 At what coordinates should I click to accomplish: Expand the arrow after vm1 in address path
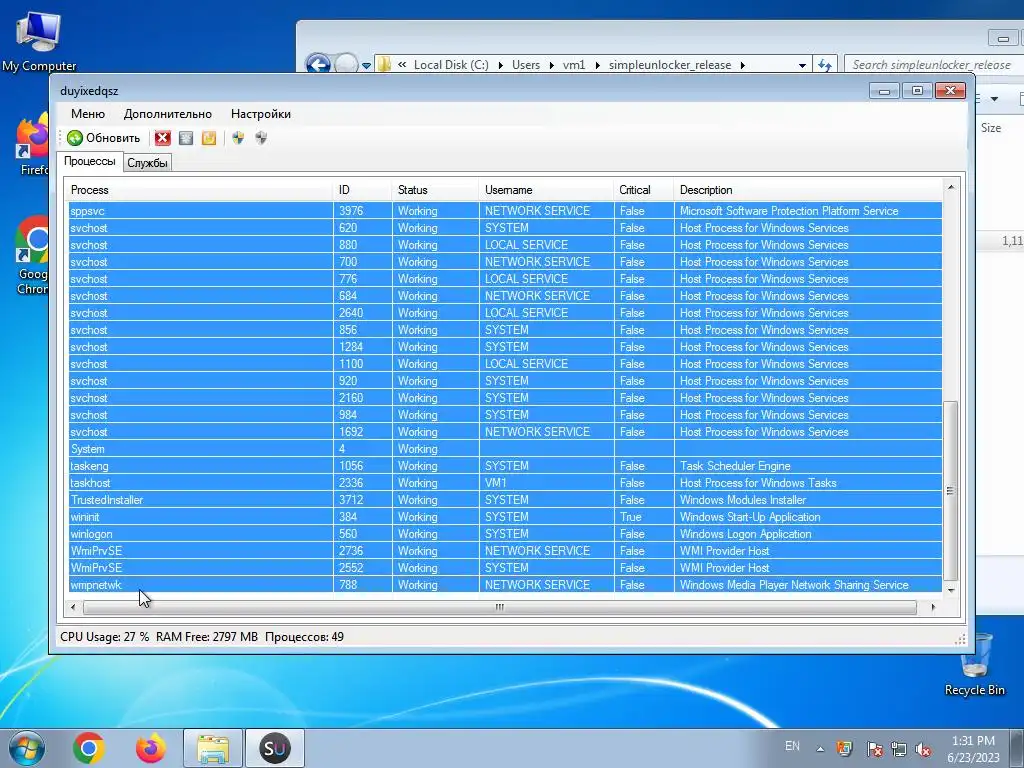(x=597, y=65)
